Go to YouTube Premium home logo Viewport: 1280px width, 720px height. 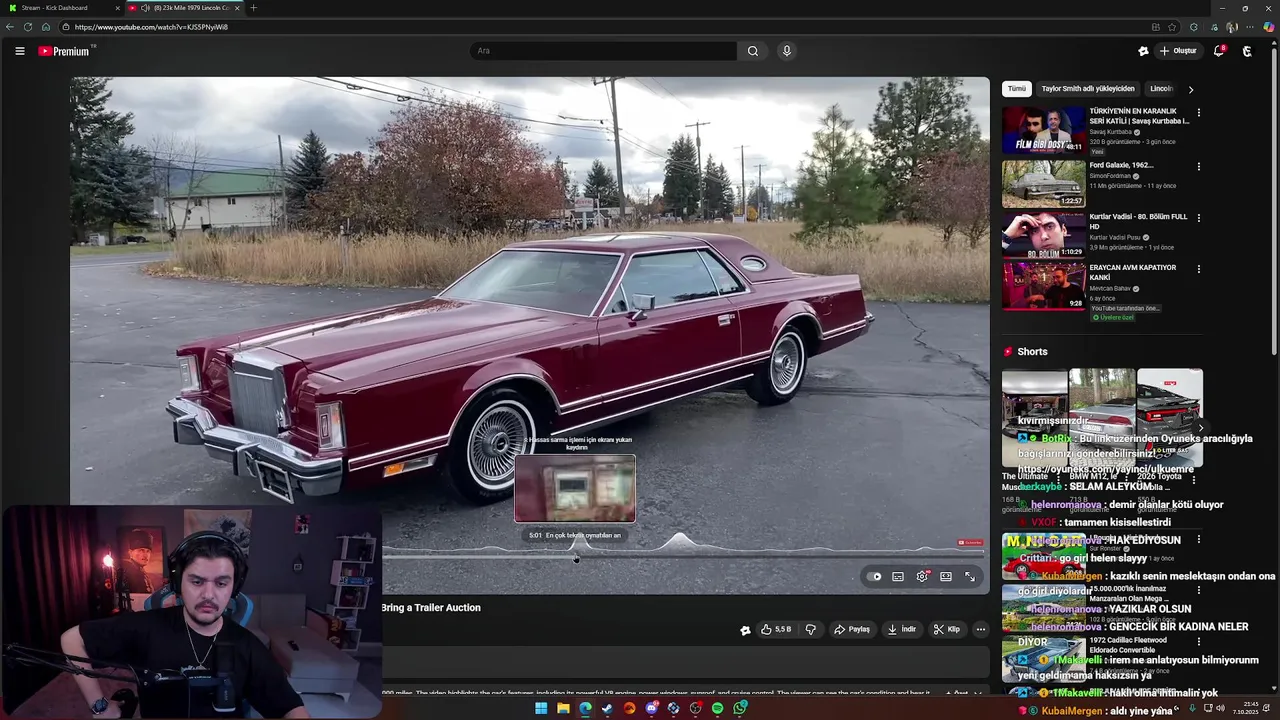tap(64, 51)
